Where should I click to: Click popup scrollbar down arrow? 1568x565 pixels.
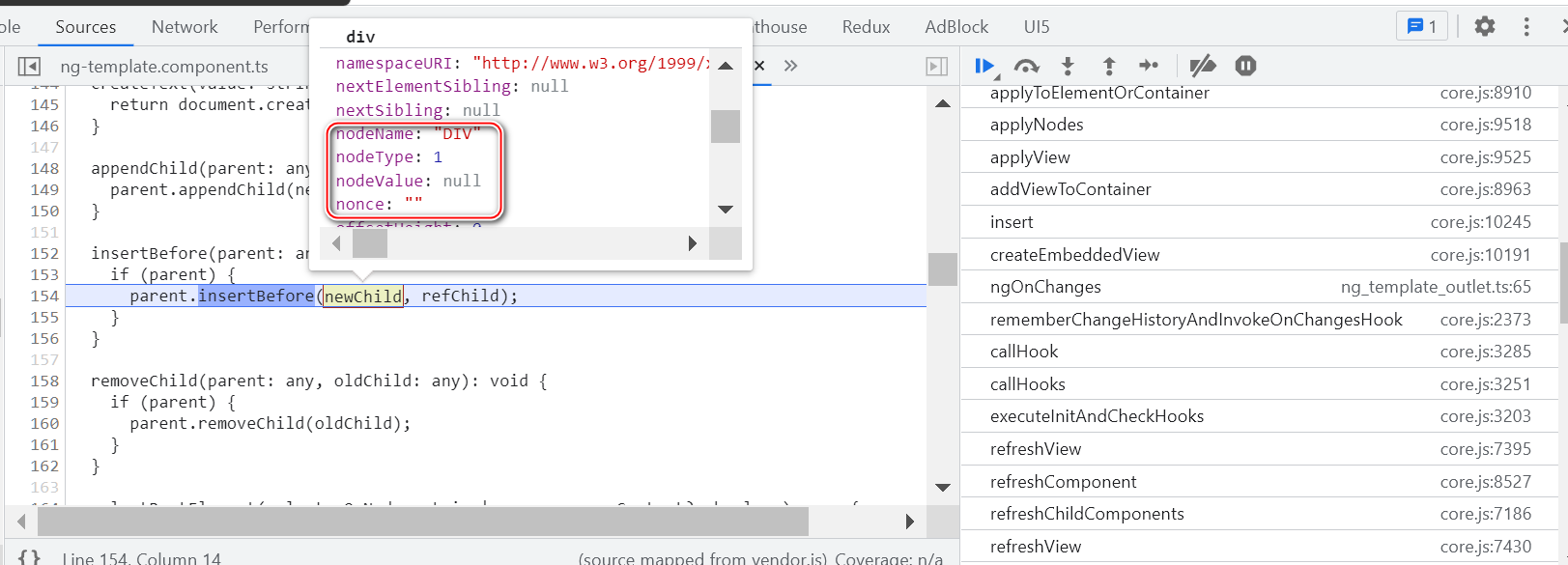(726, 209)
